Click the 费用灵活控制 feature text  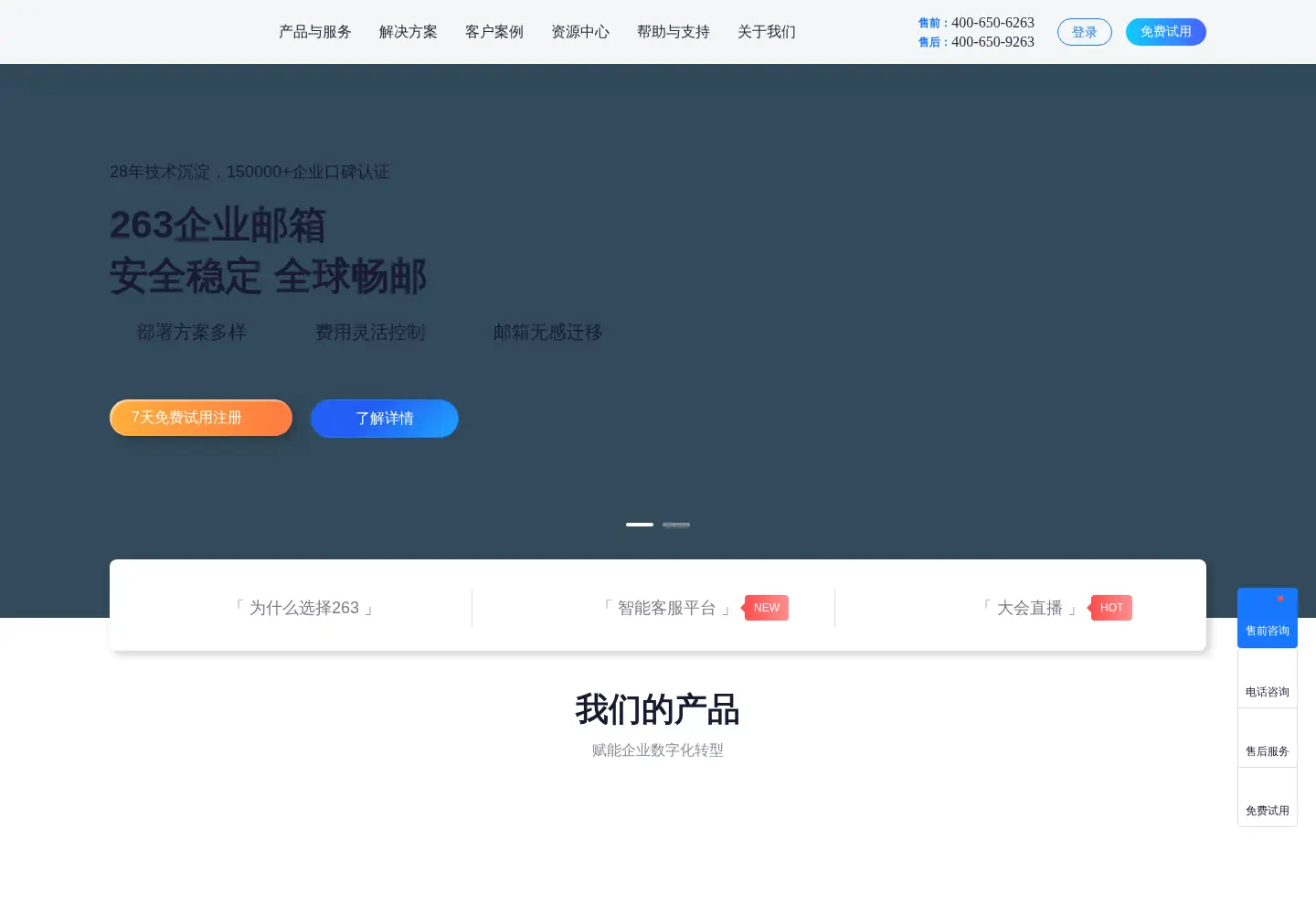(x=370, y=333)
